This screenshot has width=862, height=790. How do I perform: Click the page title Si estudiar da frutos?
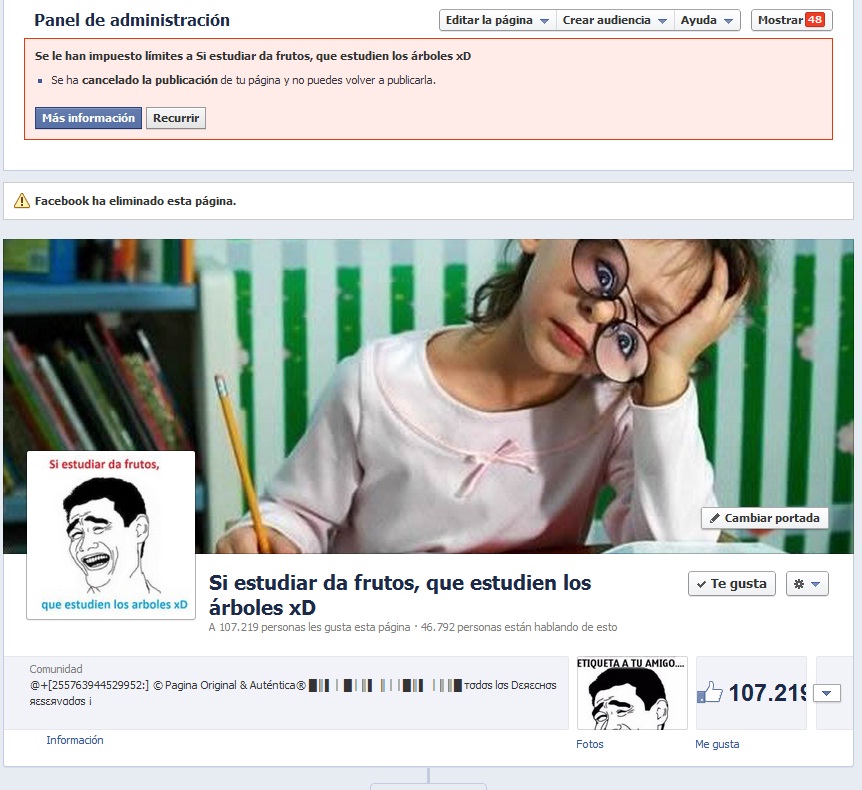(400, 595)
